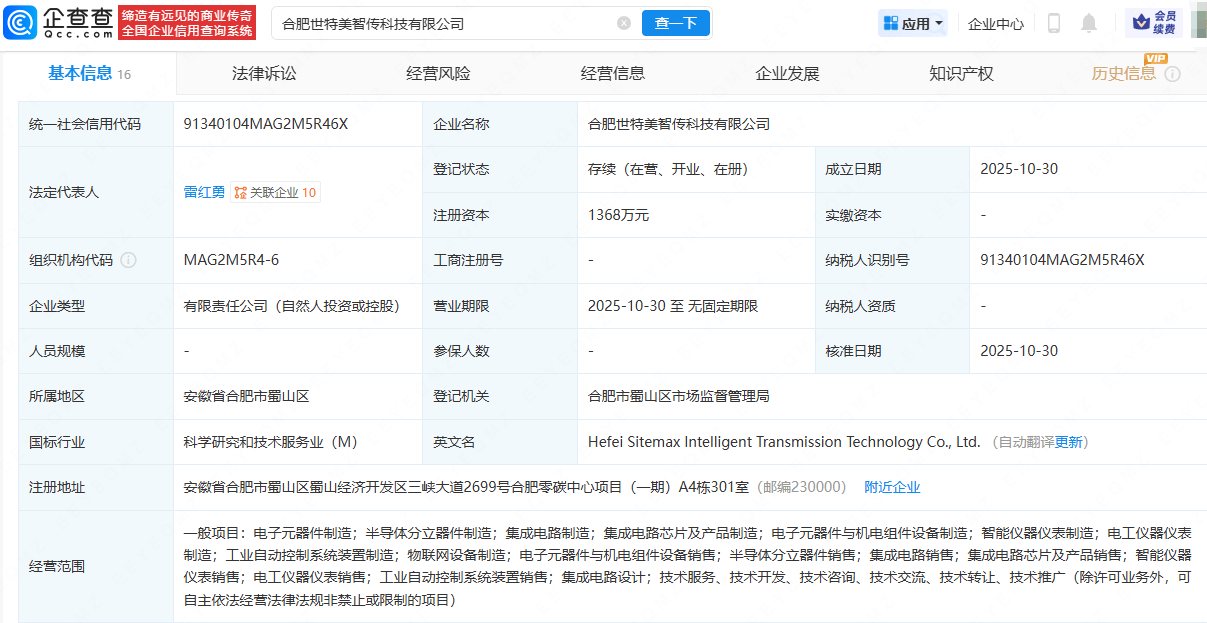Image resolution: width=1207 pixels, height=623 pixels.
Task: Open the 关联企业 10 badge
Action: coord(276,192)
